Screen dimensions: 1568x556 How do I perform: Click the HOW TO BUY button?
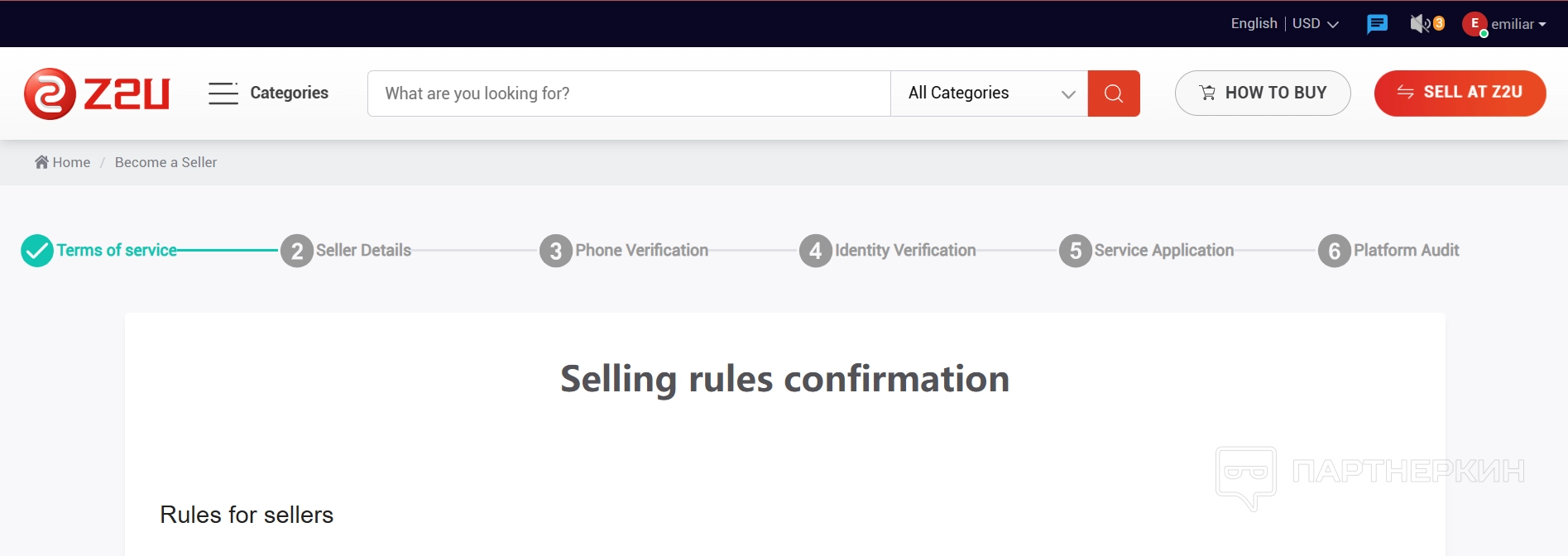point(1263,93)
